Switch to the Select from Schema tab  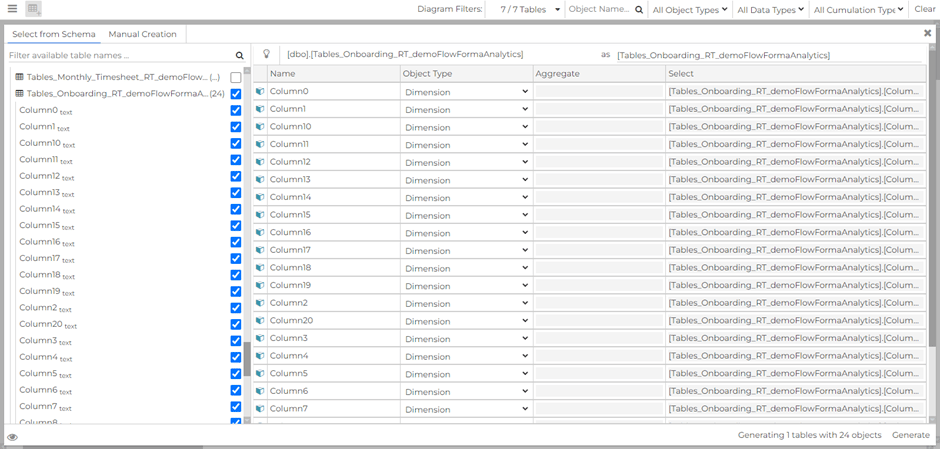pyautogui.click(x=54, y=34)
